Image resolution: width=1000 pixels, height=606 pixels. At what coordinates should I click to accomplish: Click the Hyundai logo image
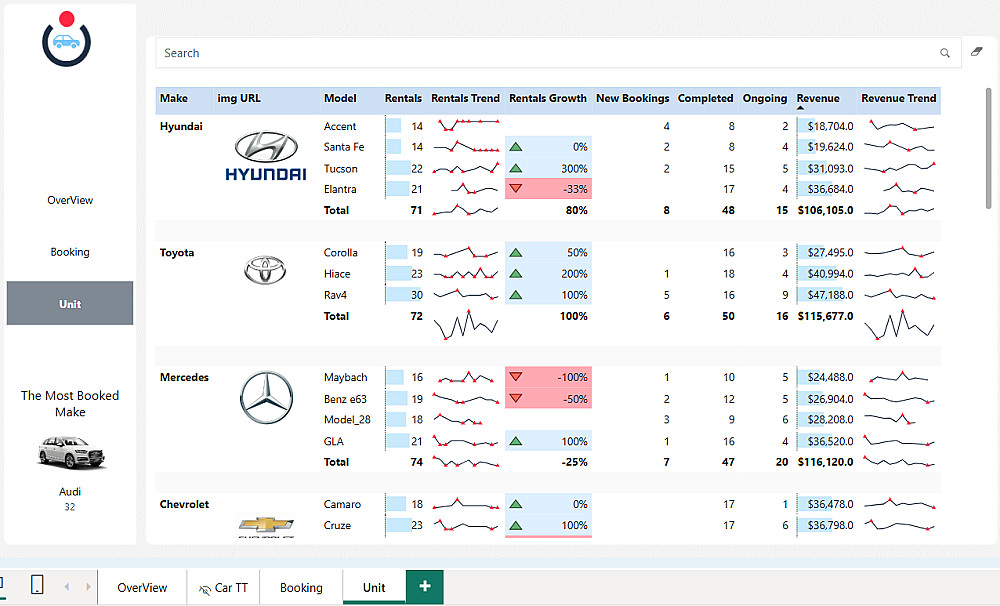pyautogui.click(x=266, y=156)
